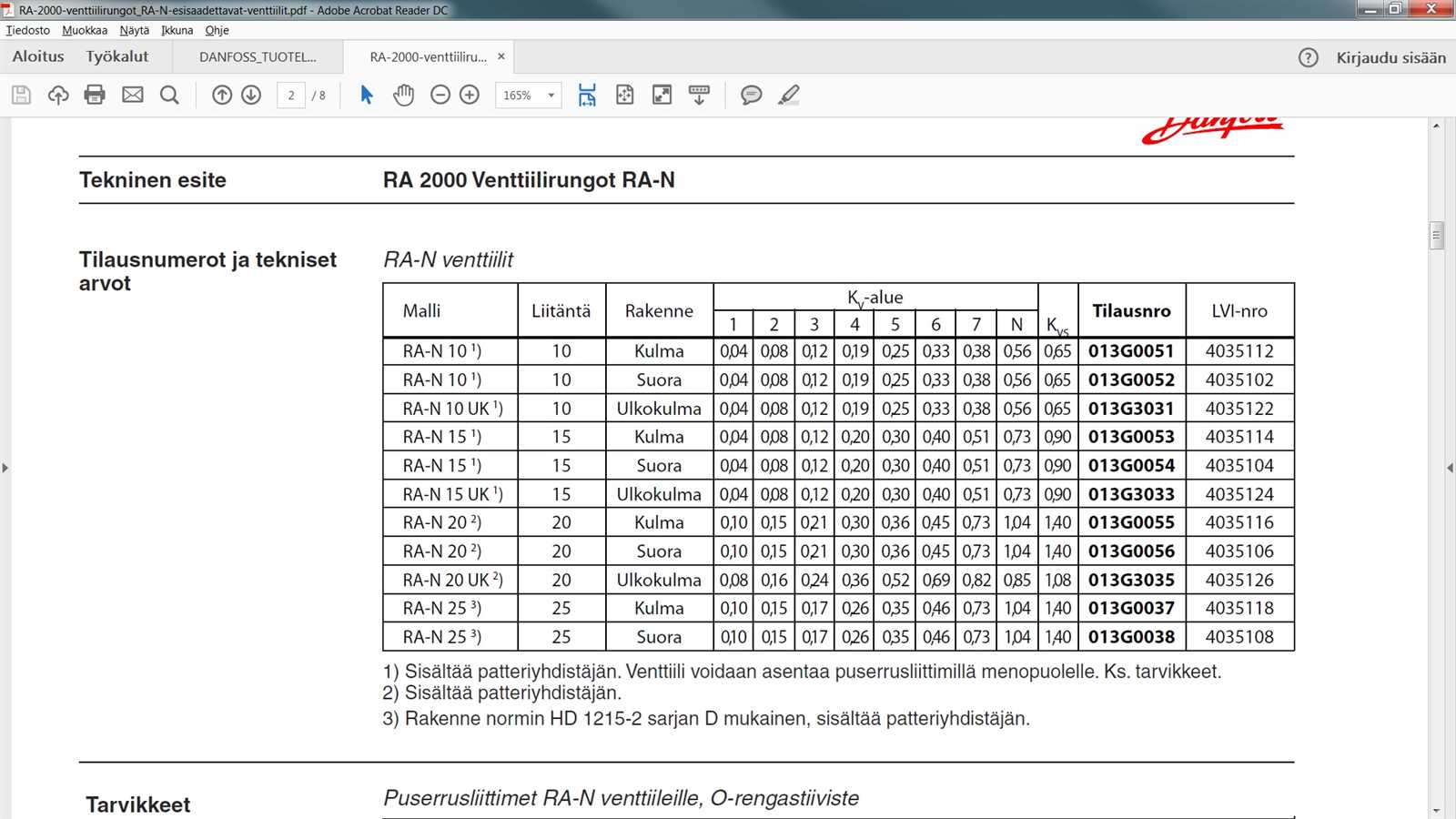The width and height of the screenshot is (1456, 819).
Task: Send file by email envelope icon
Action: (133, 95)
